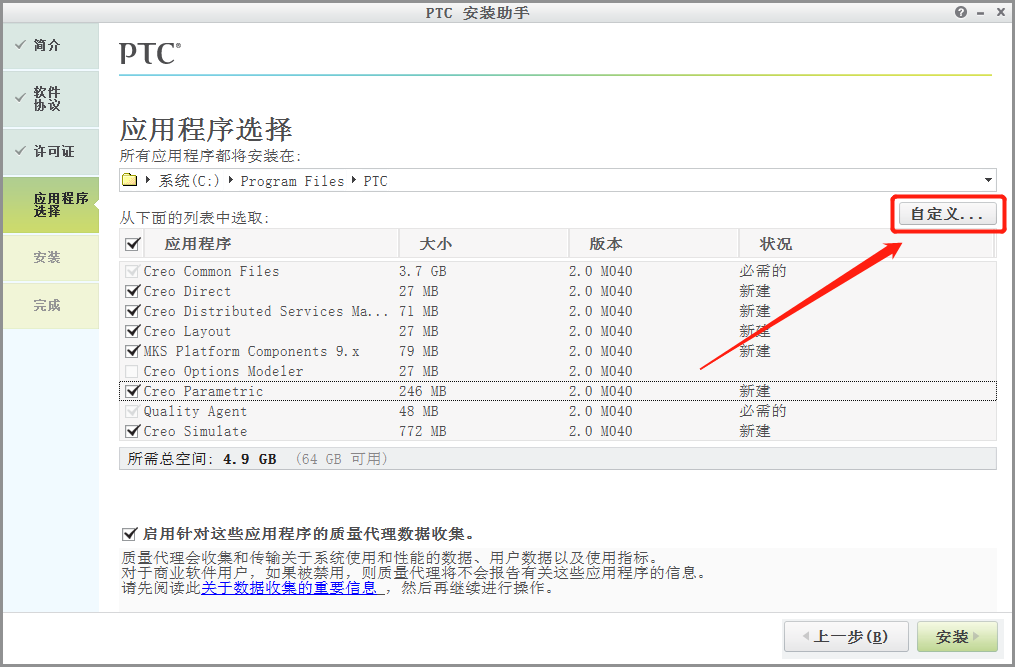Click Creo Simulate row name
The width and height of the screenshot is (1015, 667).
click(195, 431)
